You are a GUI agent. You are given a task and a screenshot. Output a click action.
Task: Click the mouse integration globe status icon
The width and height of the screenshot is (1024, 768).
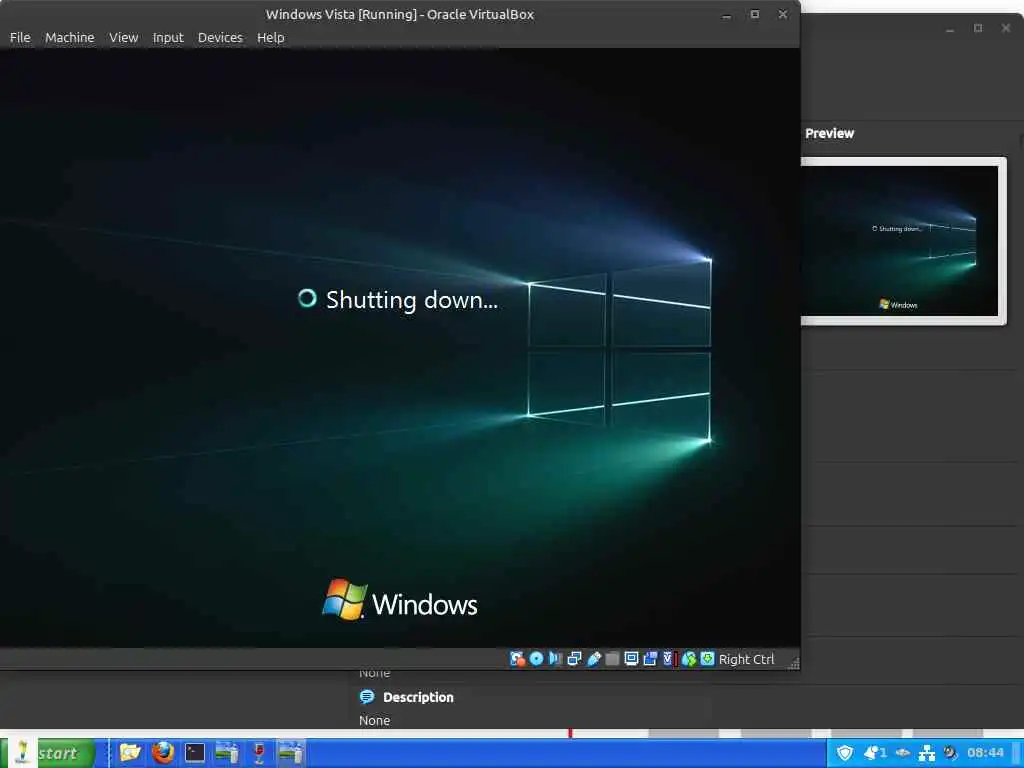[688, 659]
